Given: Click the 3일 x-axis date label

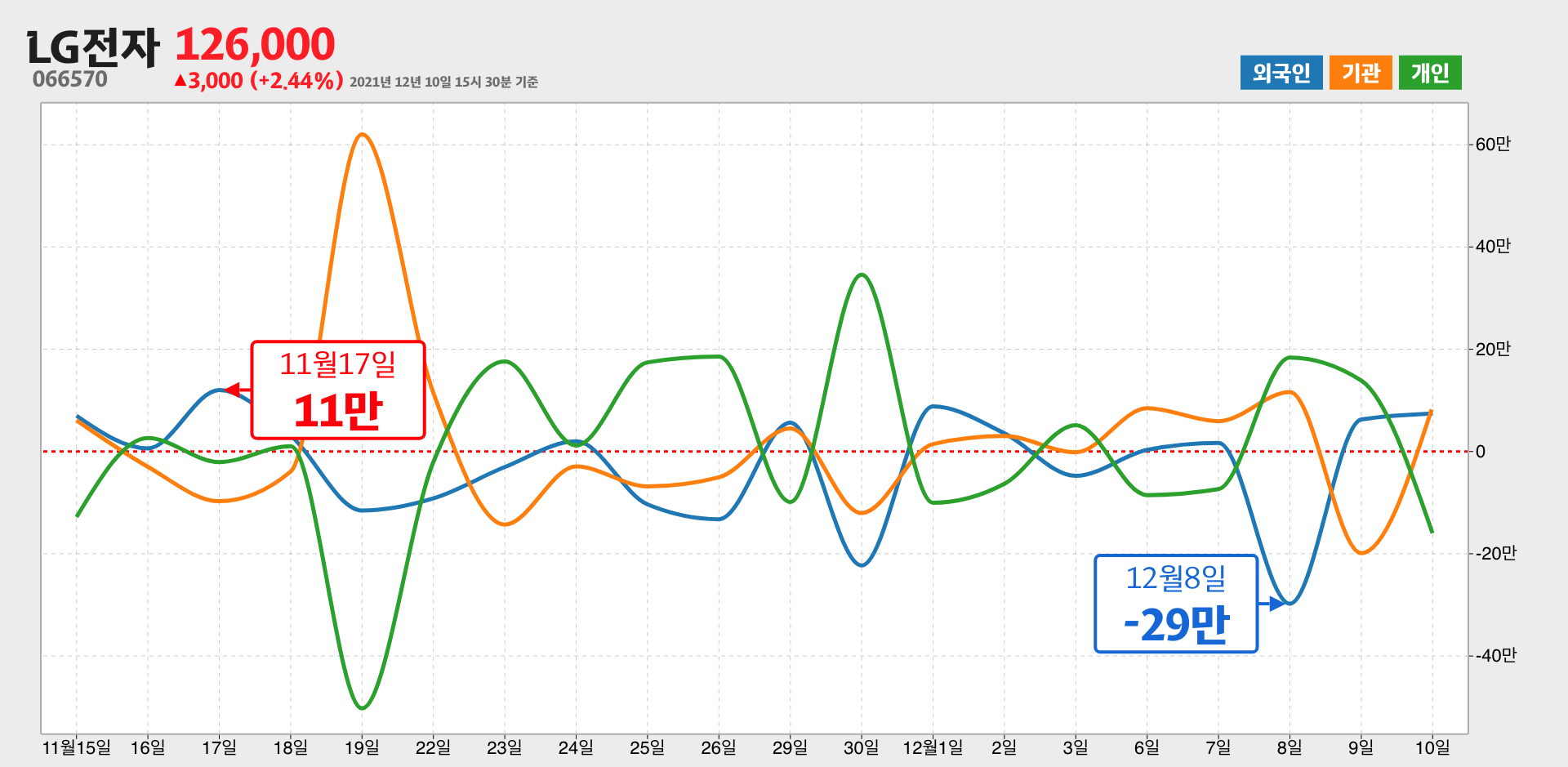Looking at the screenshot, I should click(x=1076, y=747).
